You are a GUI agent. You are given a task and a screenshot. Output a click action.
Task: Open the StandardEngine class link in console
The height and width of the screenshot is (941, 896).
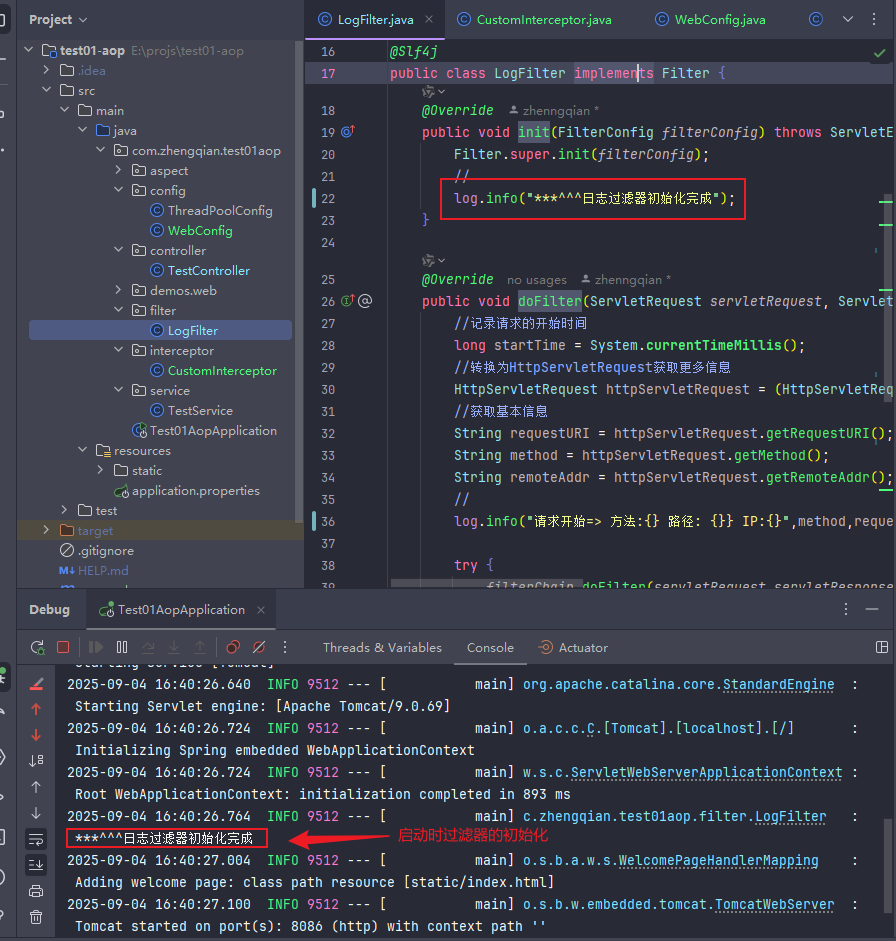point(778,684)
